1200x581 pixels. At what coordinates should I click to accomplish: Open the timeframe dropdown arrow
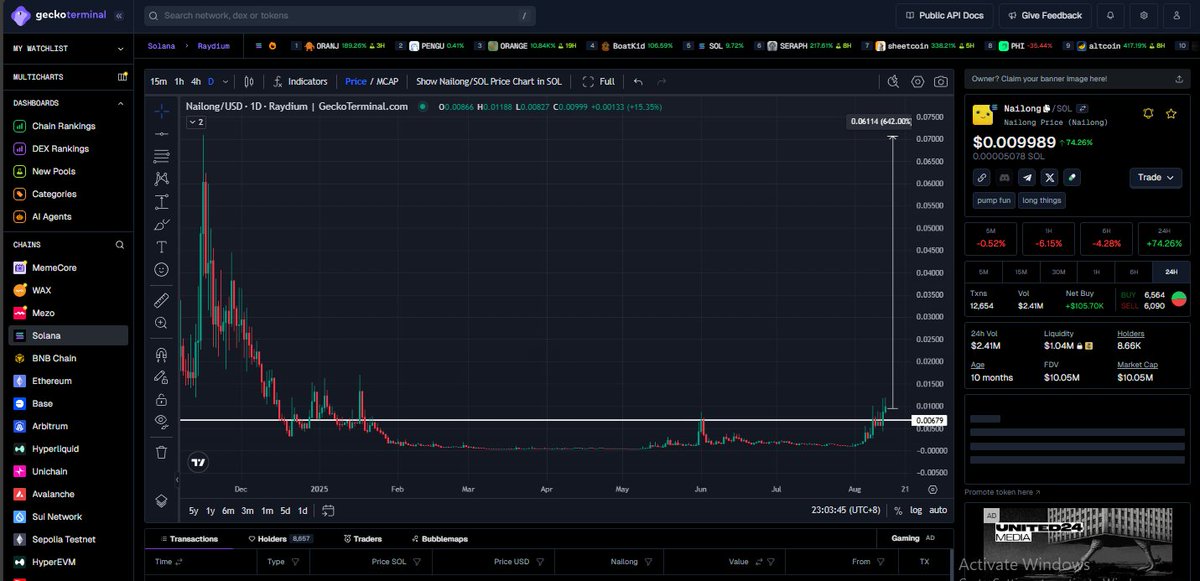click(225, 82)
